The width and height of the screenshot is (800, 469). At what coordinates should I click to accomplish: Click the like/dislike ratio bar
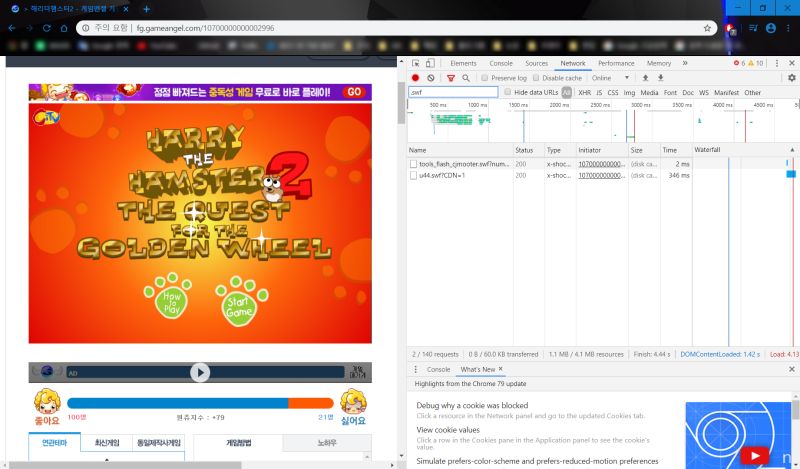pyautogui.click(x=200, y=403)
